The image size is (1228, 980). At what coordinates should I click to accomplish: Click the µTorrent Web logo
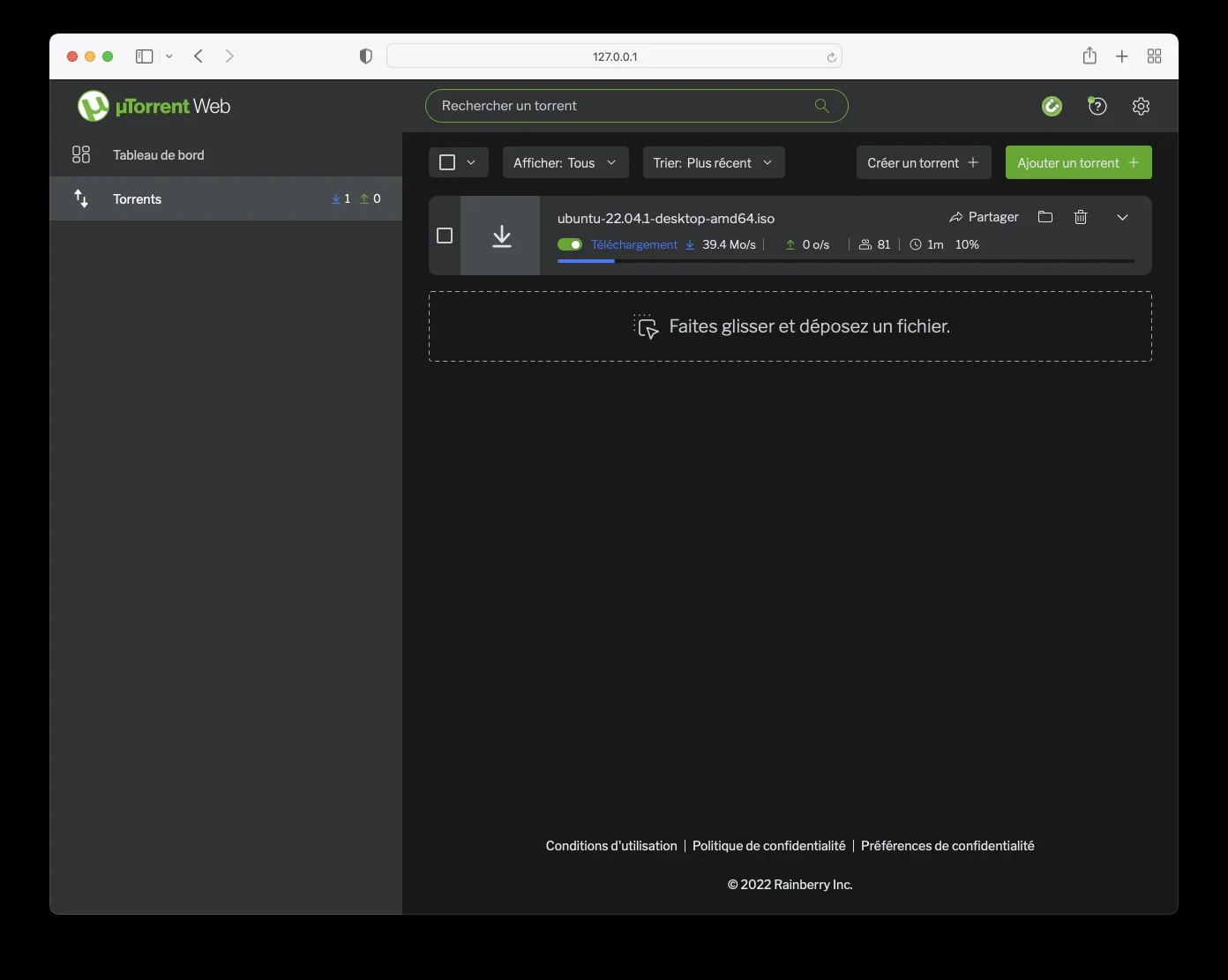tap(153, 106)
